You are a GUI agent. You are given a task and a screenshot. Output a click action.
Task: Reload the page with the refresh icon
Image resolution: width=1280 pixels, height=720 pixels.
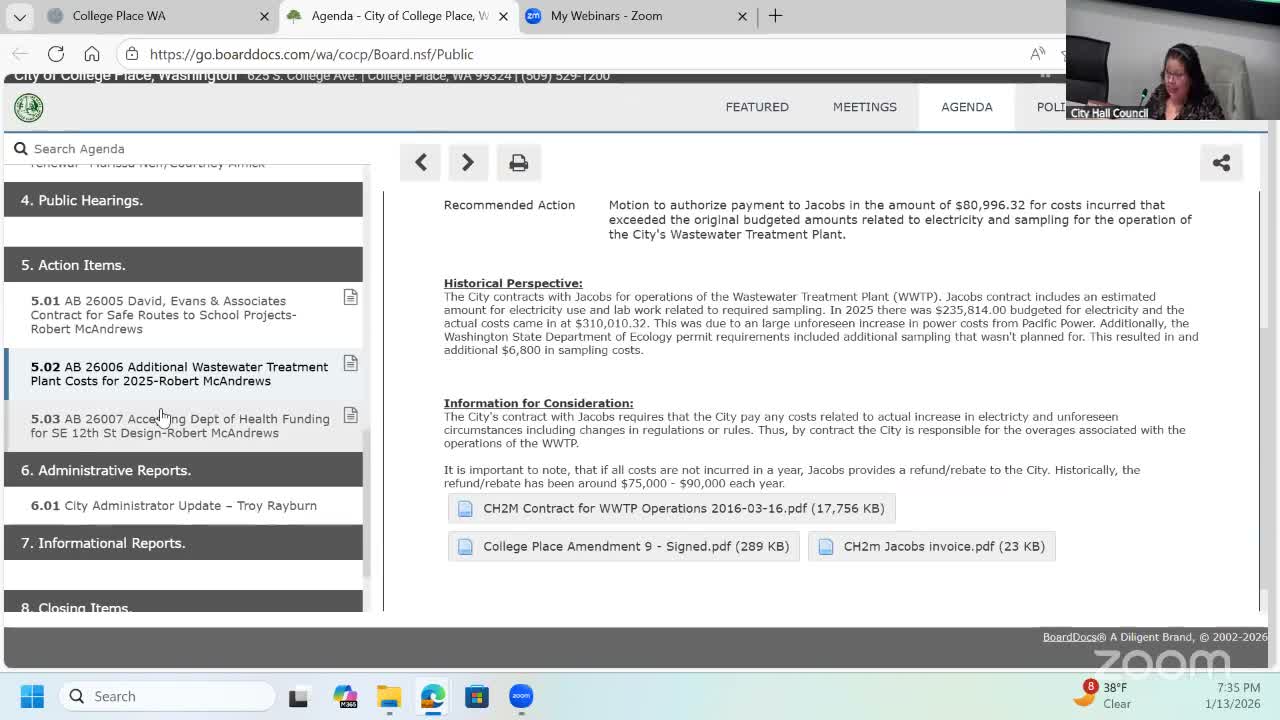pyautogui.click(x=56, y=54)
